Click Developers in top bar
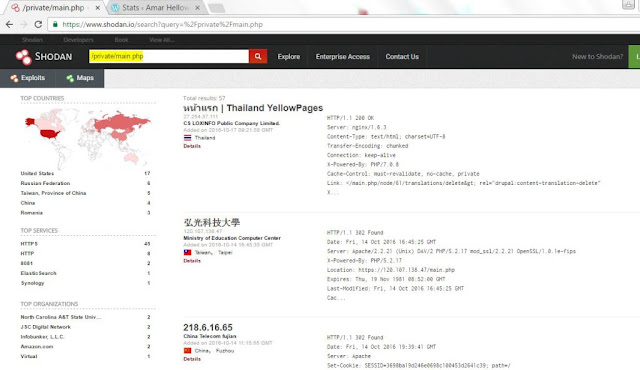This screenshot has height=370, width=640. click(x=78, y=40)
